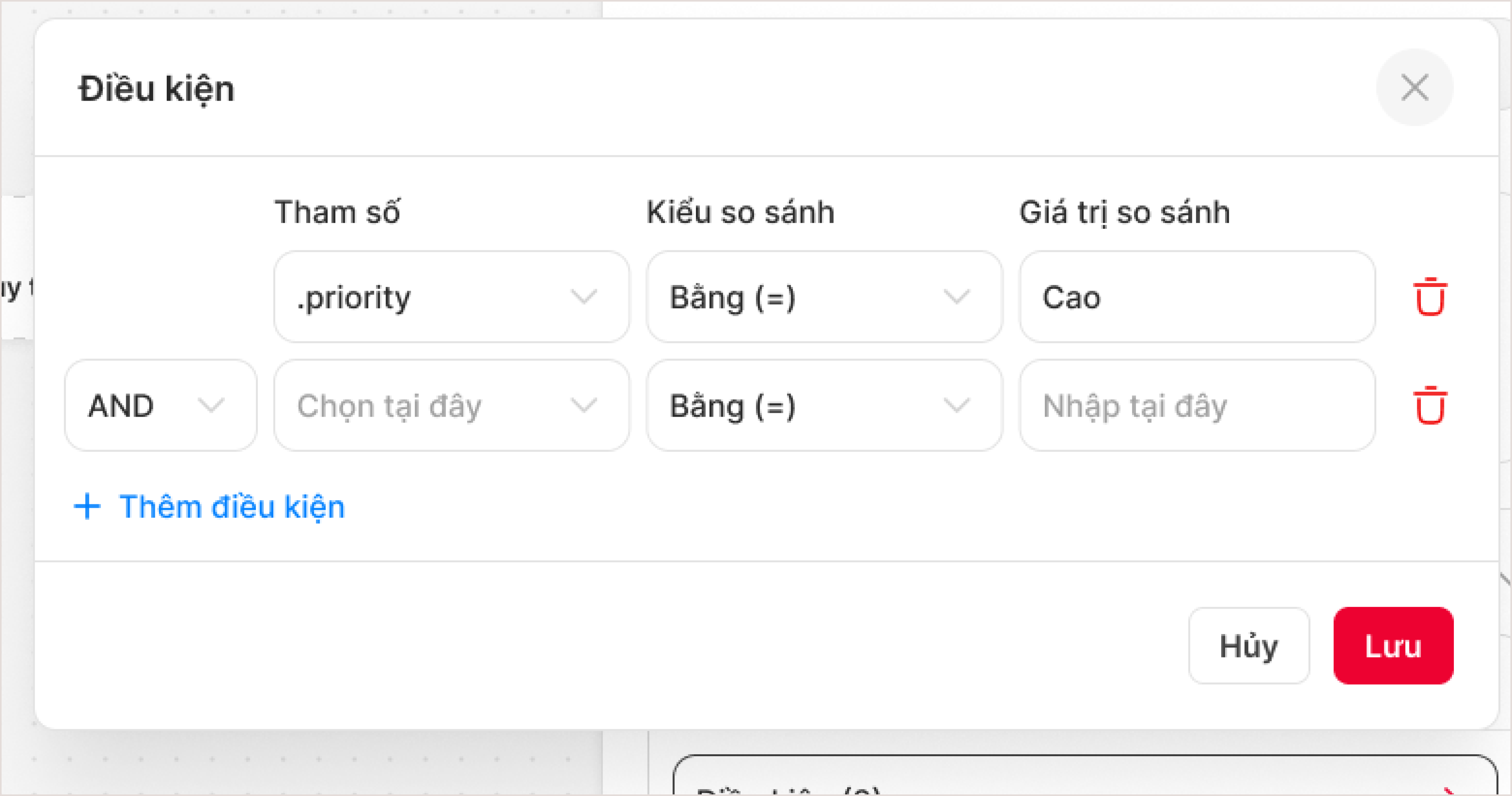Click the 'Tham số' column header

(337, 212)
